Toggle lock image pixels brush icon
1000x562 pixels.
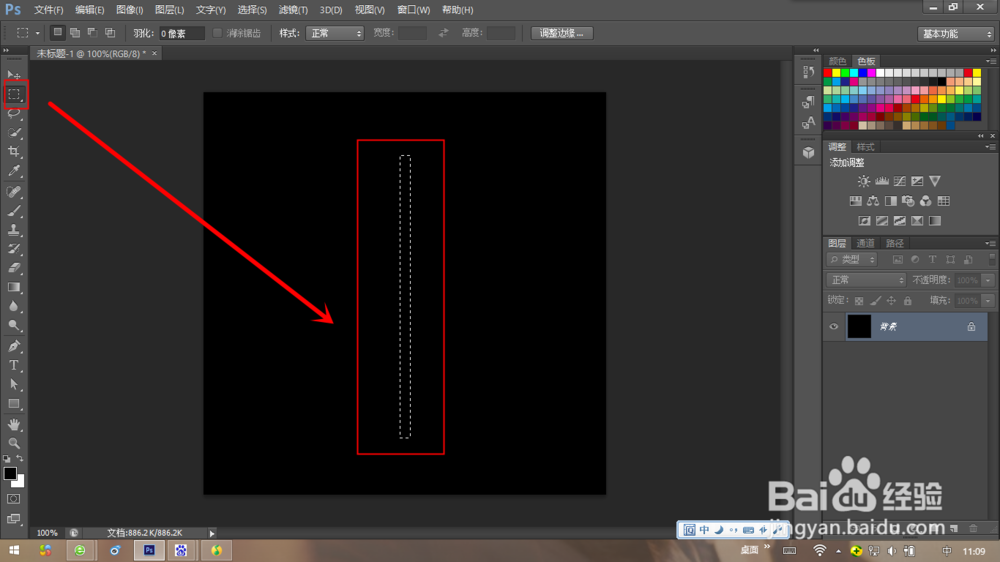(x=876, y=300)
